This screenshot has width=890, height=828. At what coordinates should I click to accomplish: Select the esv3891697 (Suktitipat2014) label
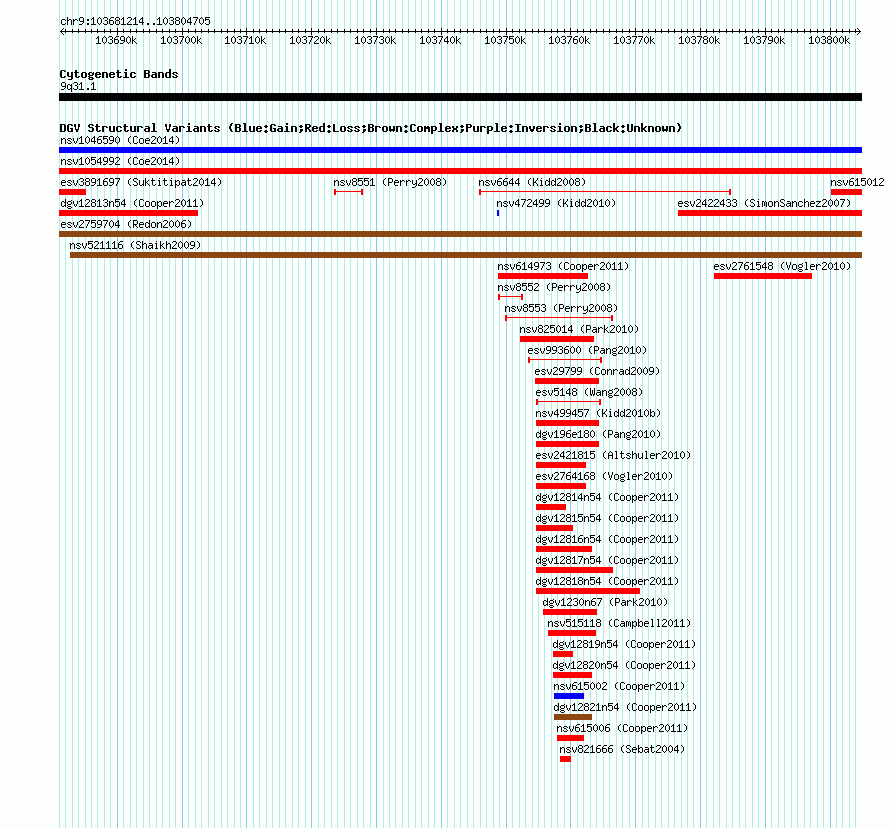(x=141, y=182)
